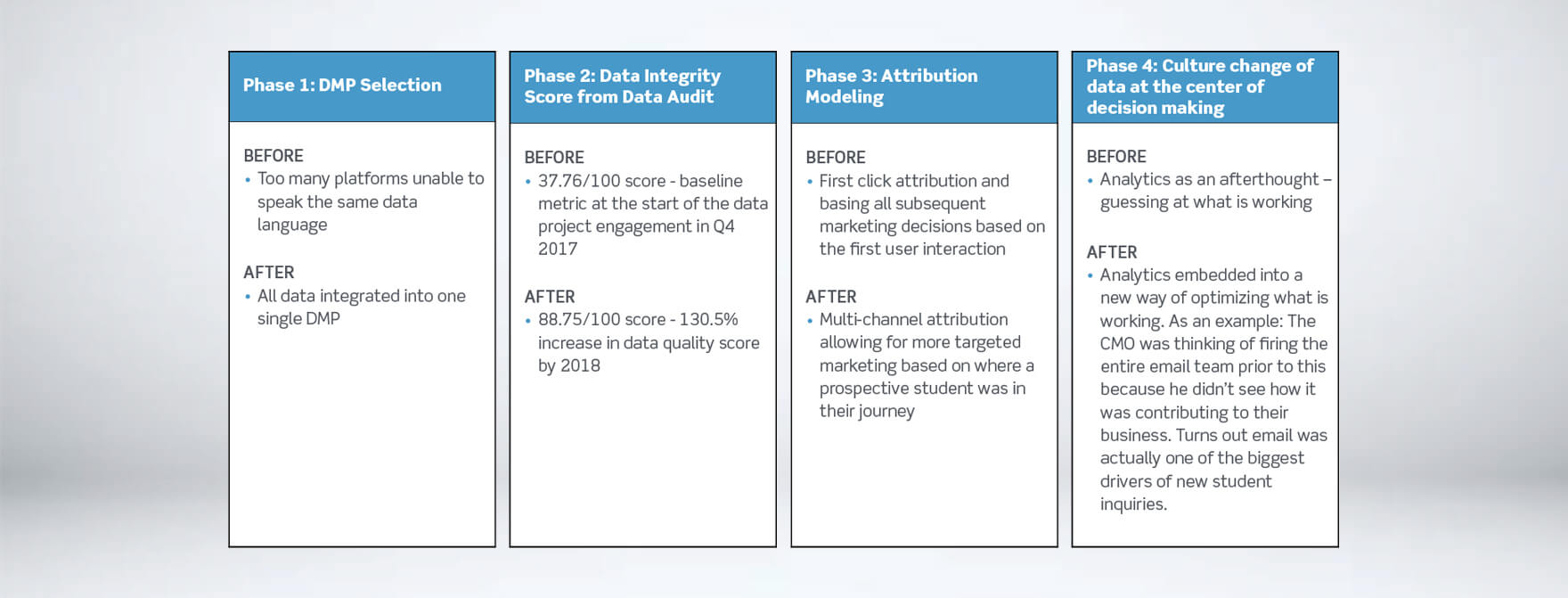
Task: Click the 'All data integrated into one single DMP' text
Action: (361, 307)
